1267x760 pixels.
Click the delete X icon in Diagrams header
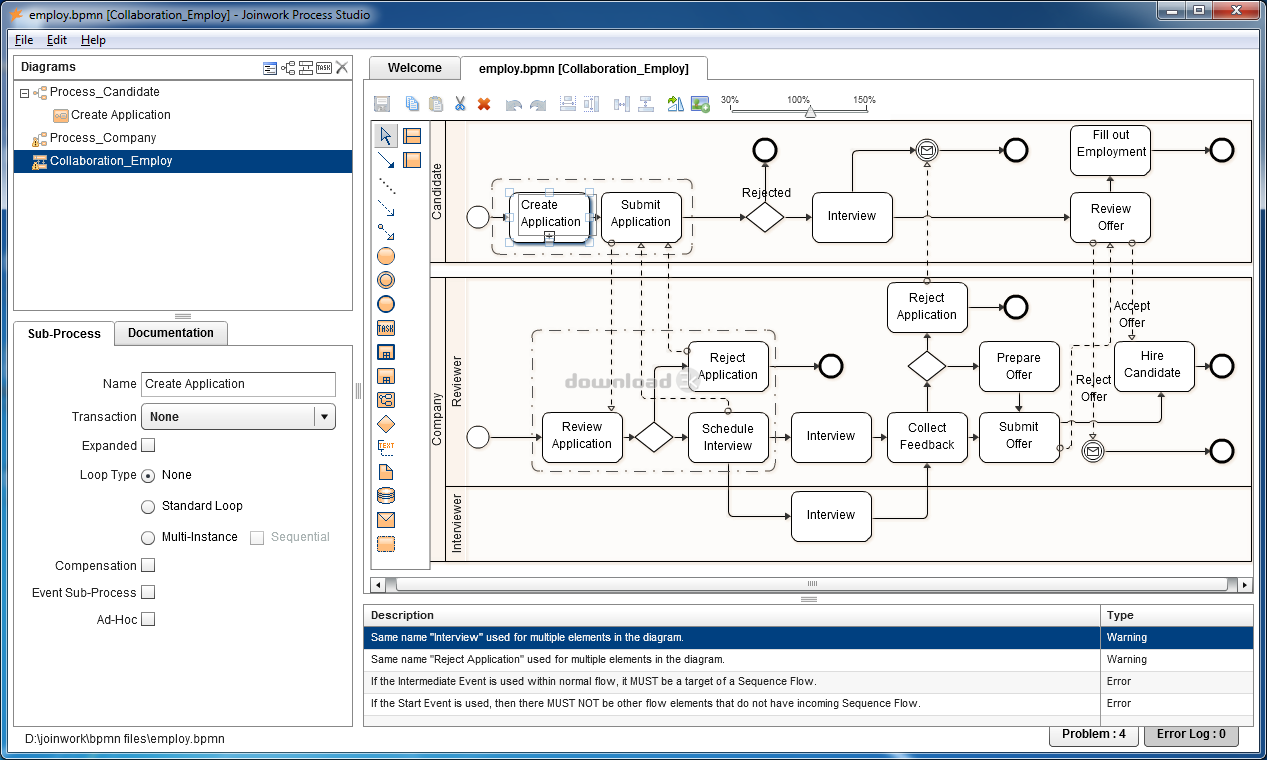[x=342, y=68]
